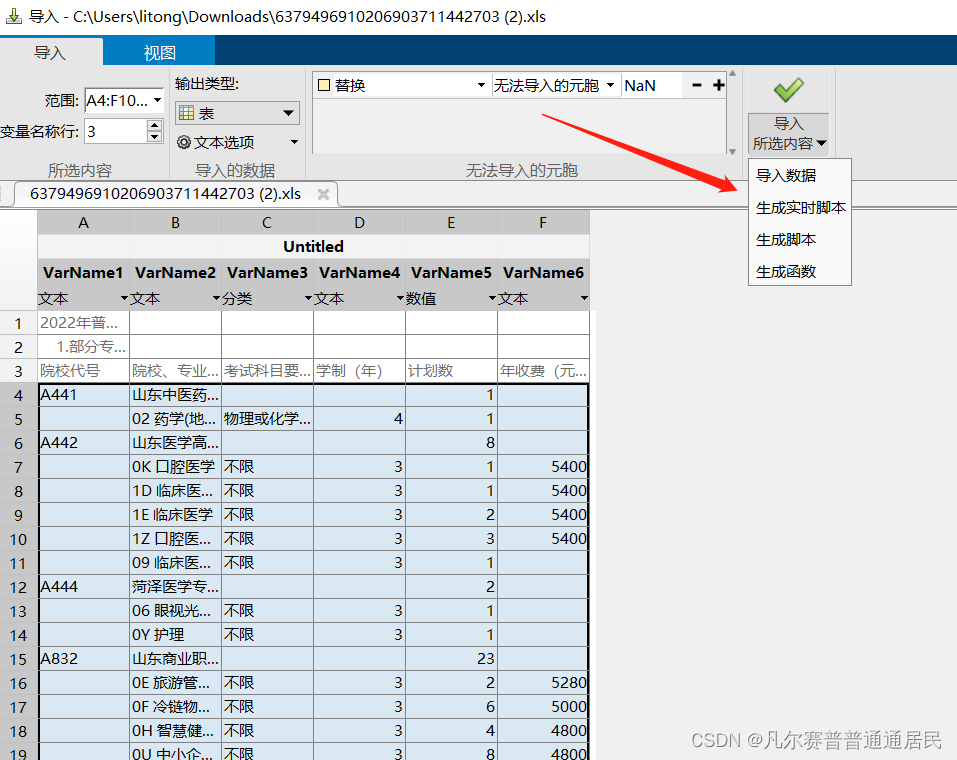Click the yellow swatch beside 替换
This screenshot has height=760, width=957.
(x=324, y=86)
